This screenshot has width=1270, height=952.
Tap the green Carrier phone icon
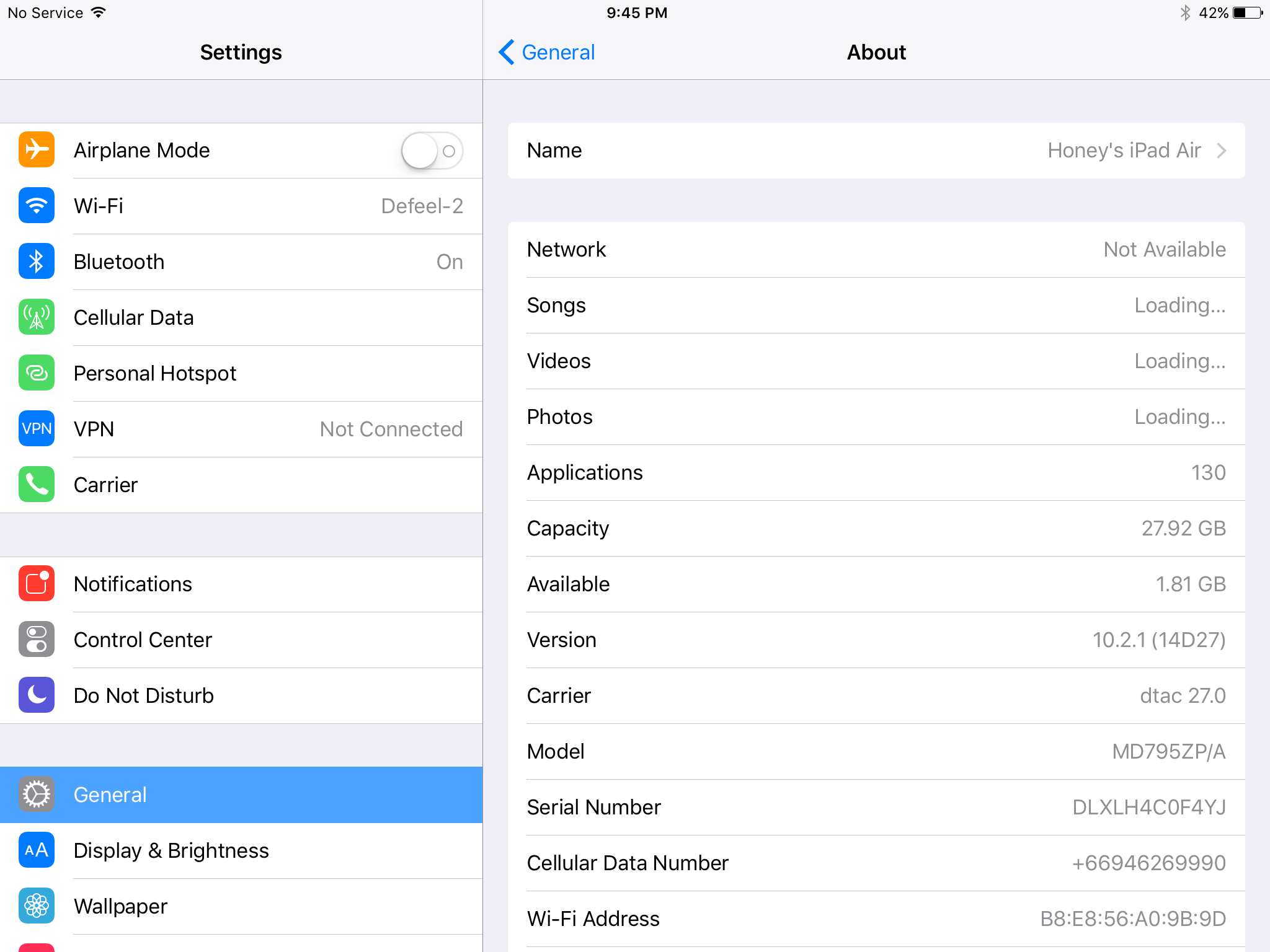pos(37,485)
